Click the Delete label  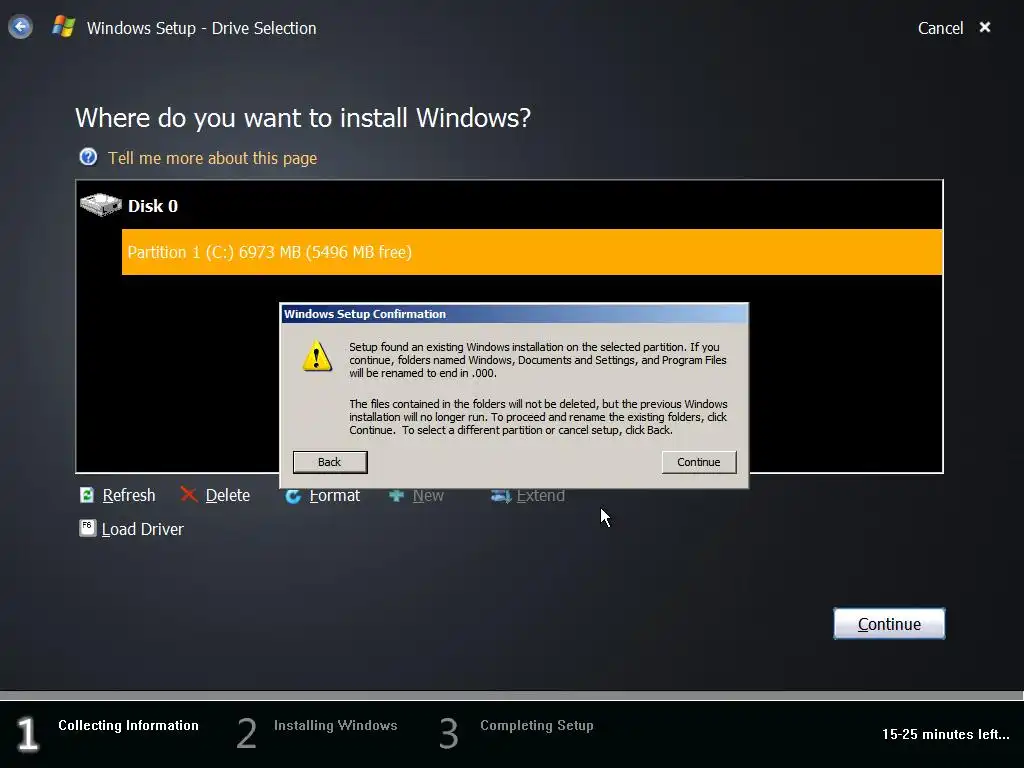click(x=228, y=495)
